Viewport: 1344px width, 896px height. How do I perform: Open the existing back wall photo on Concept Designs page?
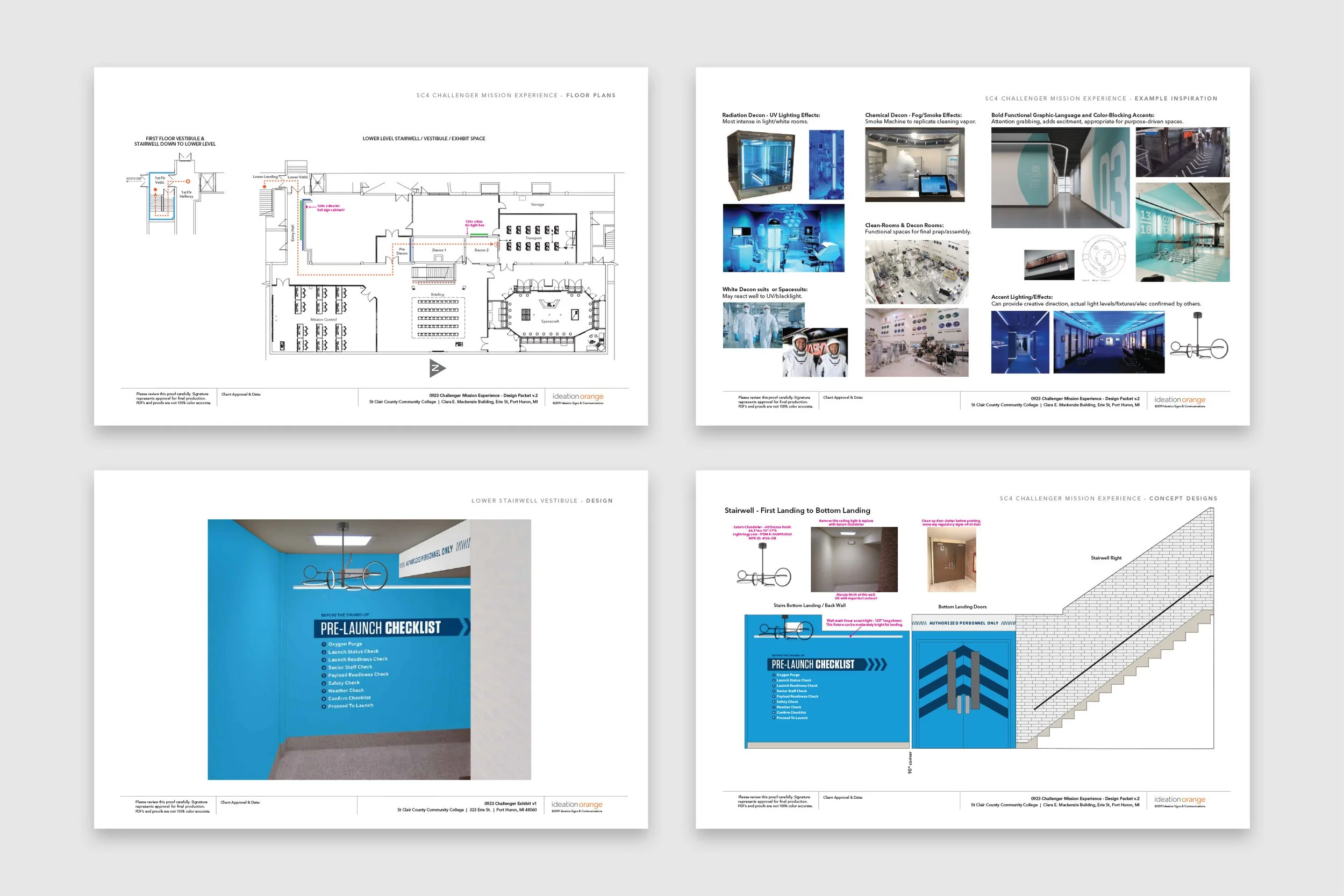tap(854, 560)
